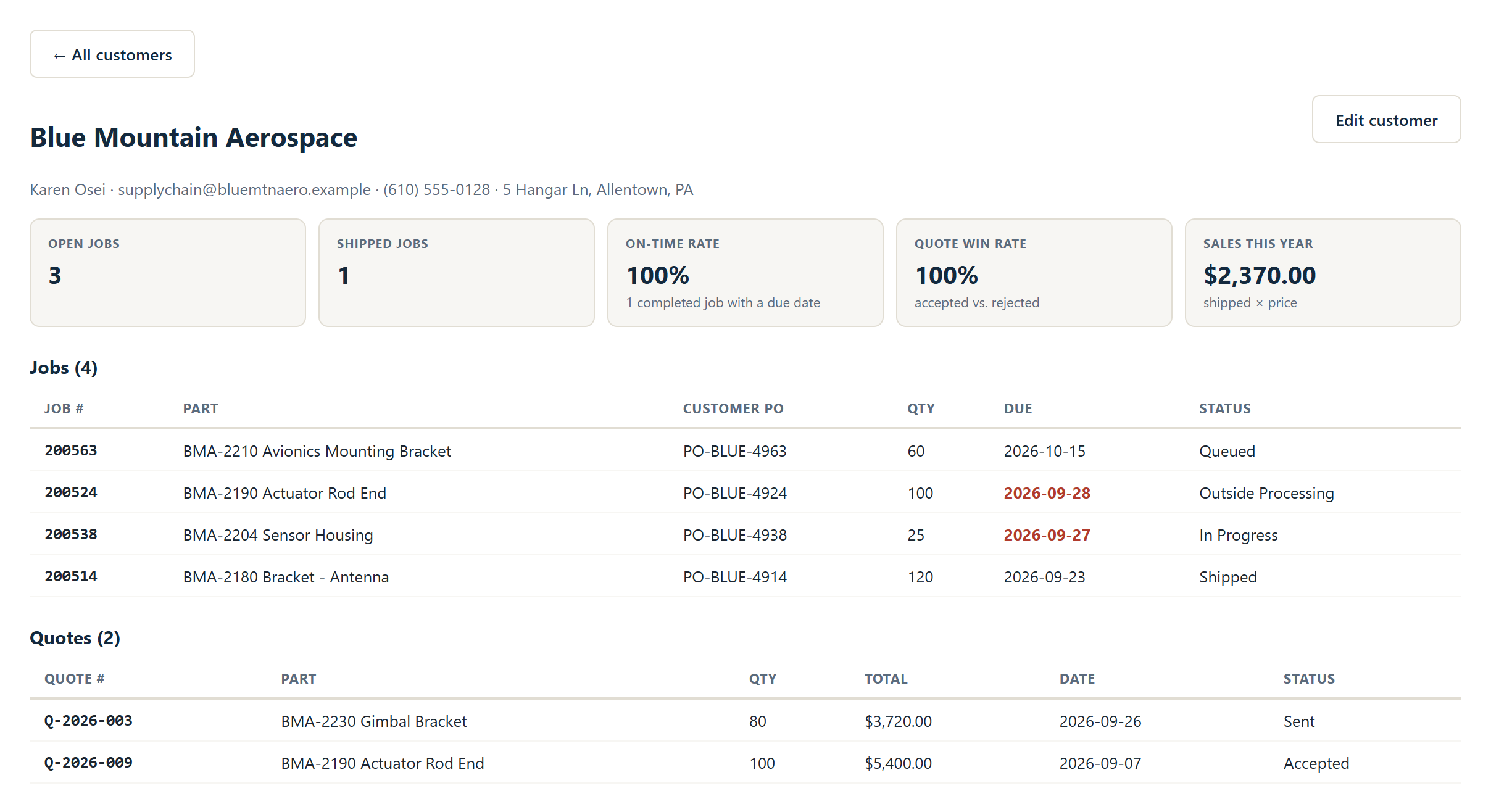Click jobs table STATUS column header
Image resolution: width=1491 pixels, height=812 pixels.
[x=1225, y=408]
